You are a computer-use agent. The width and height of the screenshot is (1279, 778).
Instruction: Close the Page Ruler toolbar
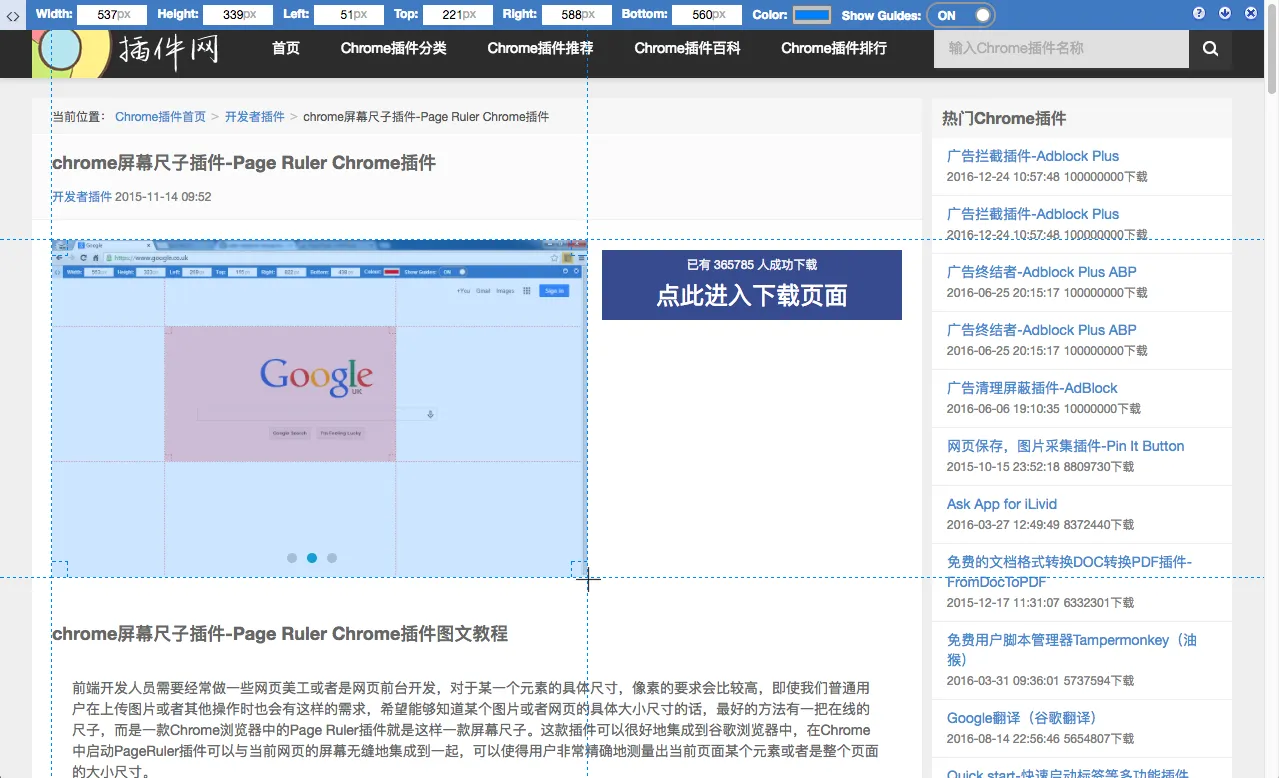(x=1251, y=13)
